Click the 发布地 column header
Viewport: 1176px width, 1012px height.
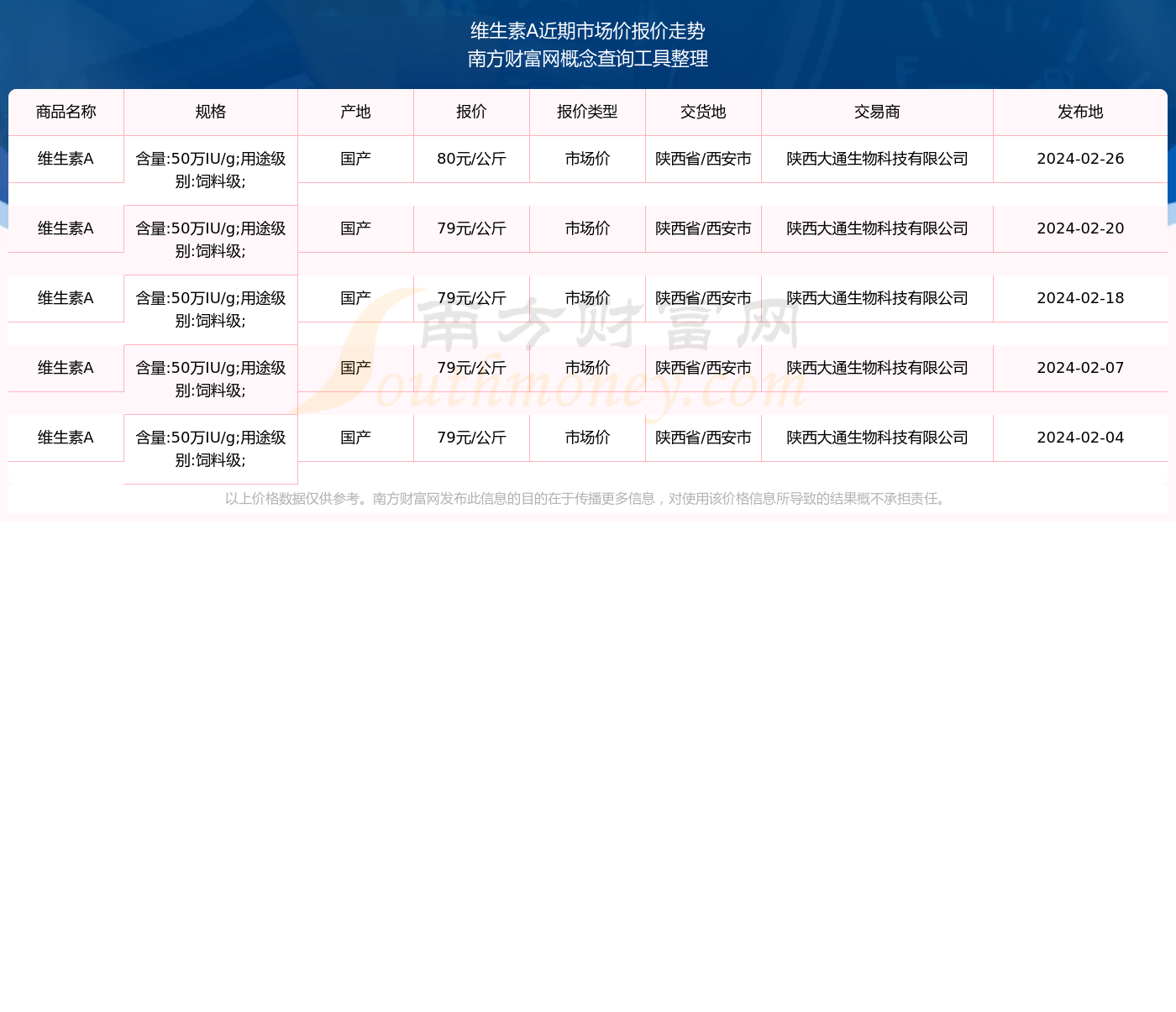(1080, 112)
